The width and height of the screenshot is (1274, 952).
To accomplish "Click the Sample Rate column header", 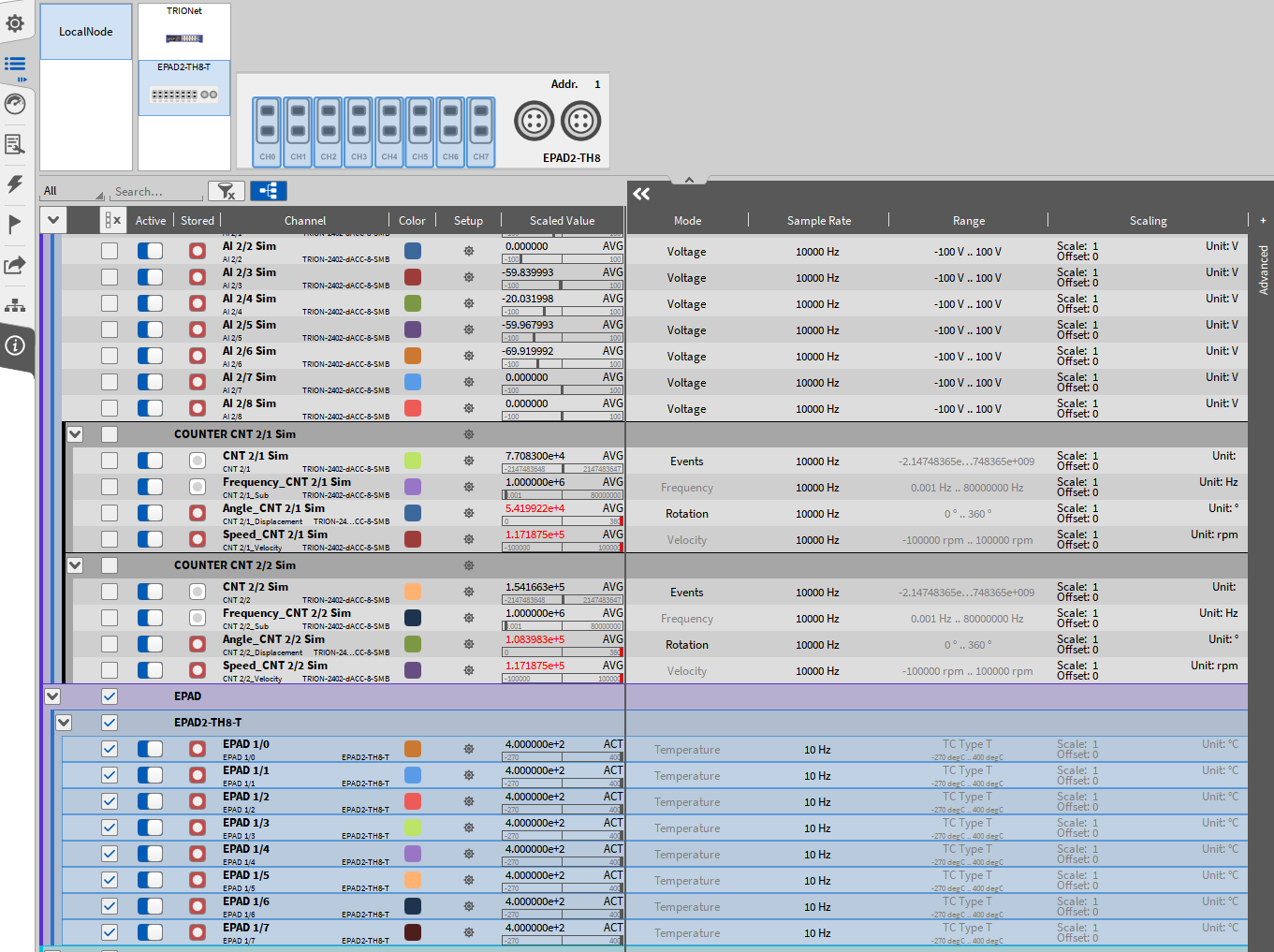I will coord(819,221).
